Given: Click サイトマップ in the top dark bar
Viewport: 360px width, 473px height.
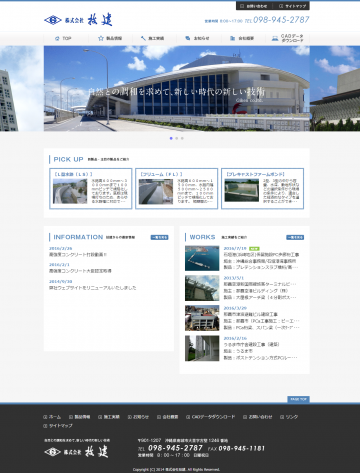Looking at the screenshot, I should (292, 6).
